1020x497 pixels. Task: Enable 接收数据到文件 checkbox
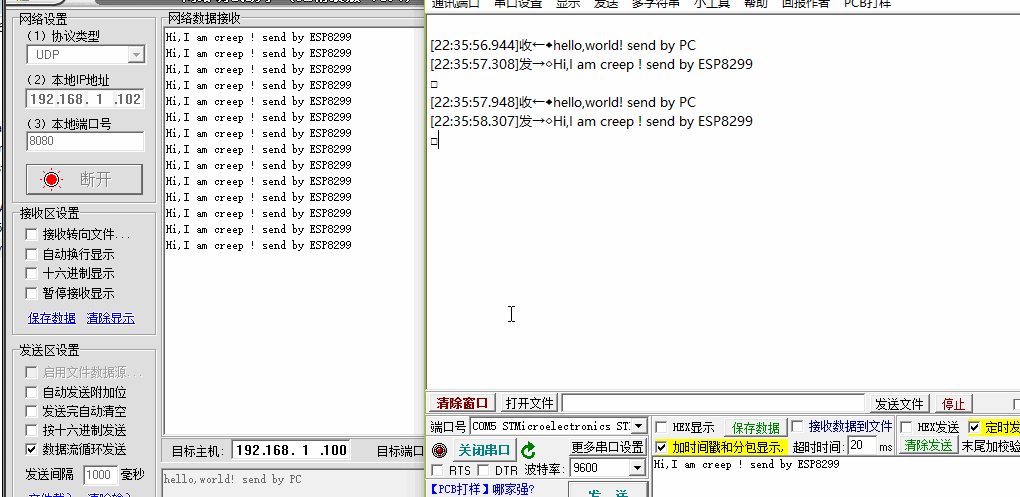point(797,426)
